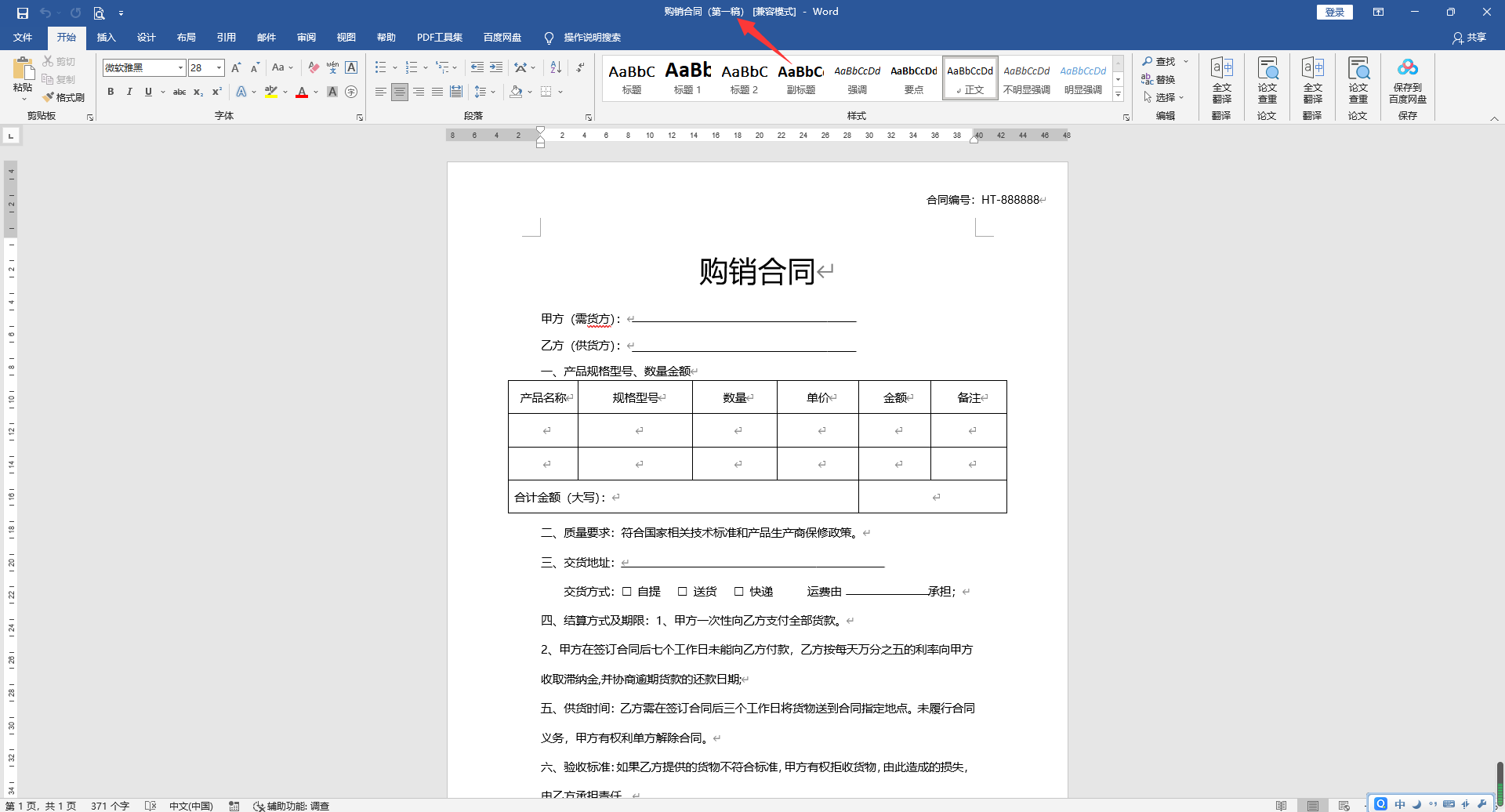
Task: Click the clear formatting eraser icon
Action: tap(314, 67)
